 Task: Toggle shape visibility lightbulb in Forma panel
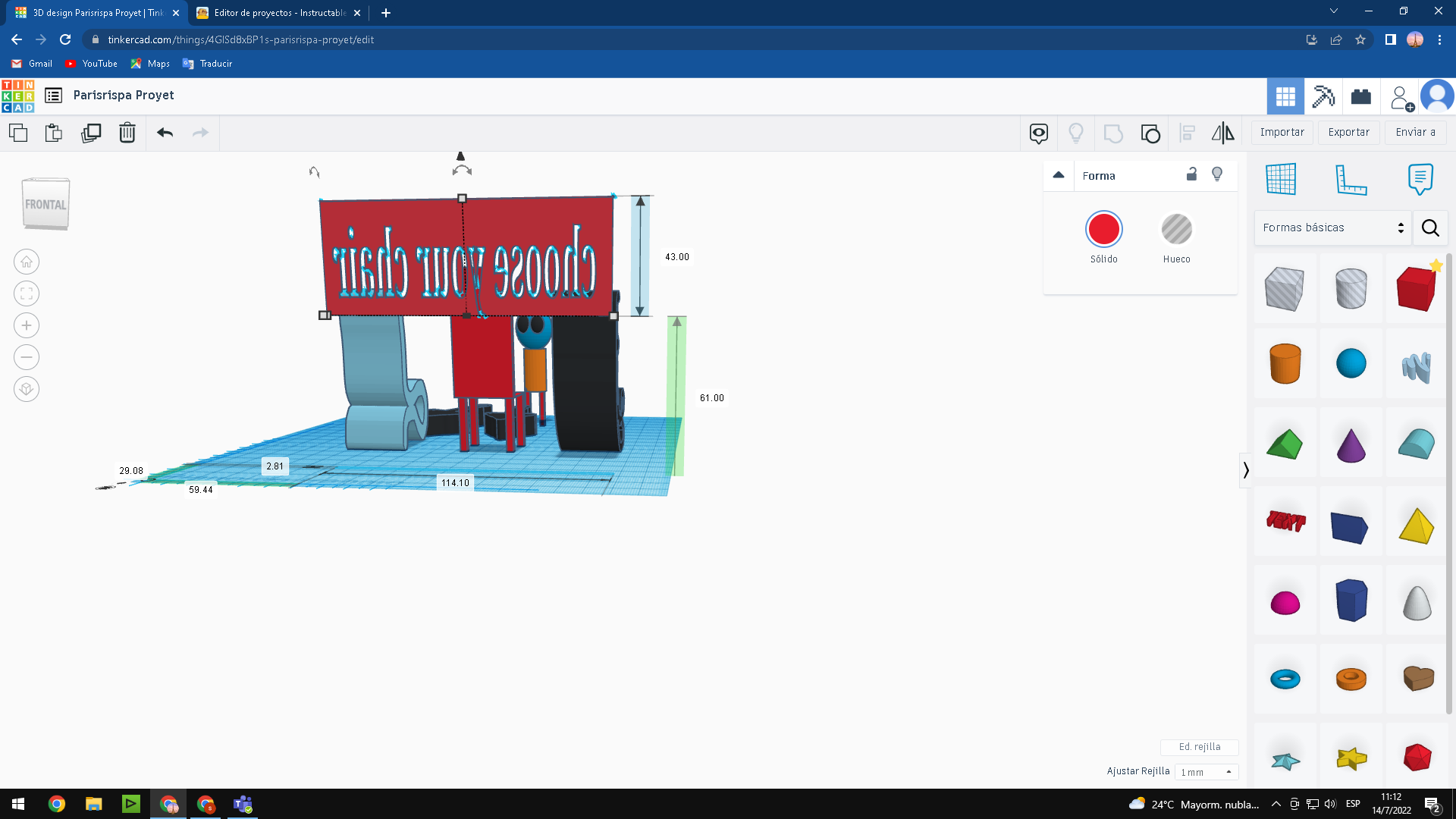pos(1217,174)
